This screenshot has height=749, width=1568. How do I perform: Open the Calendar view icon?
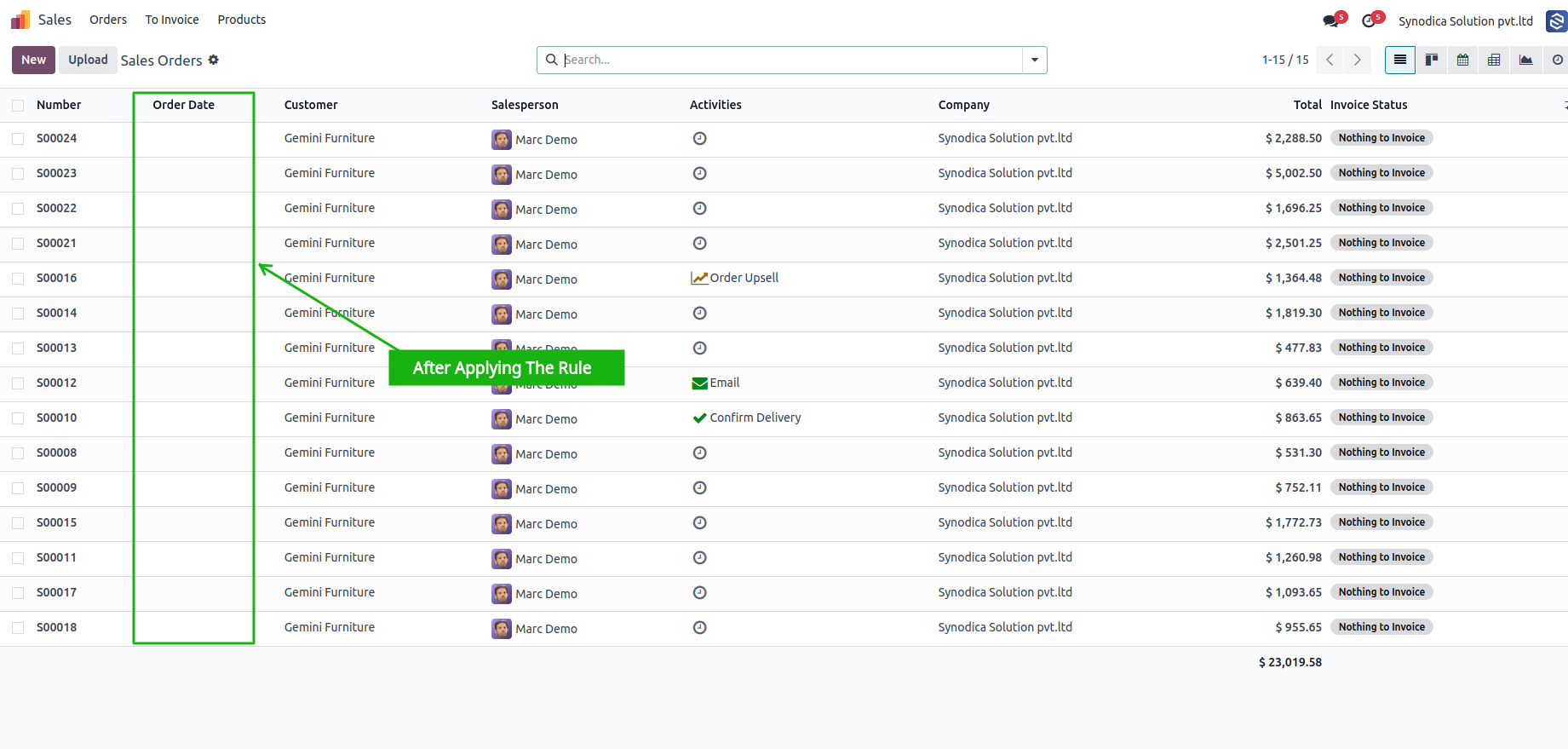[1462, 60]
